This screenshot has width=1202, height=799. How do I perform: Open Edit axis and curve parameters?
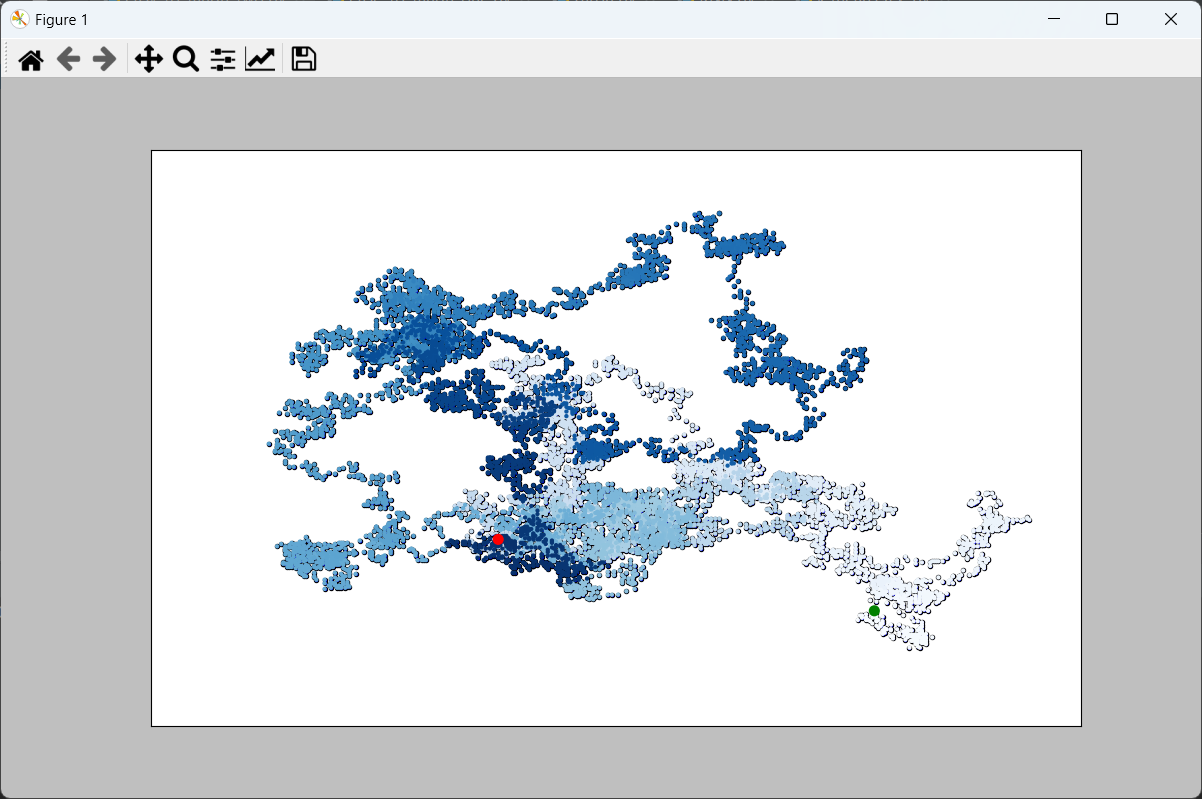tap(260, 60)
